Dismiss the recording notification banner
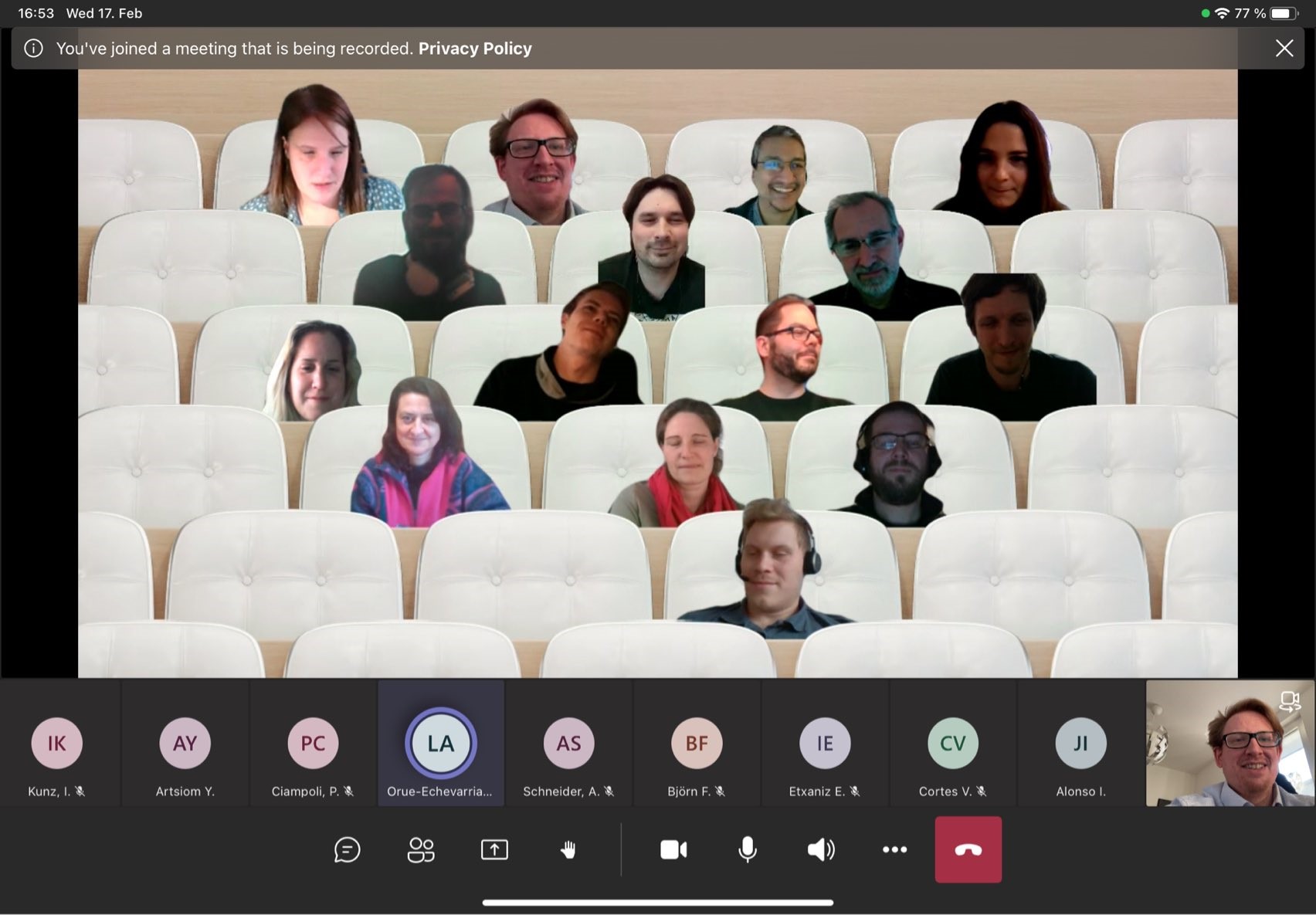Screen dimensions: 1316x915 tap(1284, 48)
